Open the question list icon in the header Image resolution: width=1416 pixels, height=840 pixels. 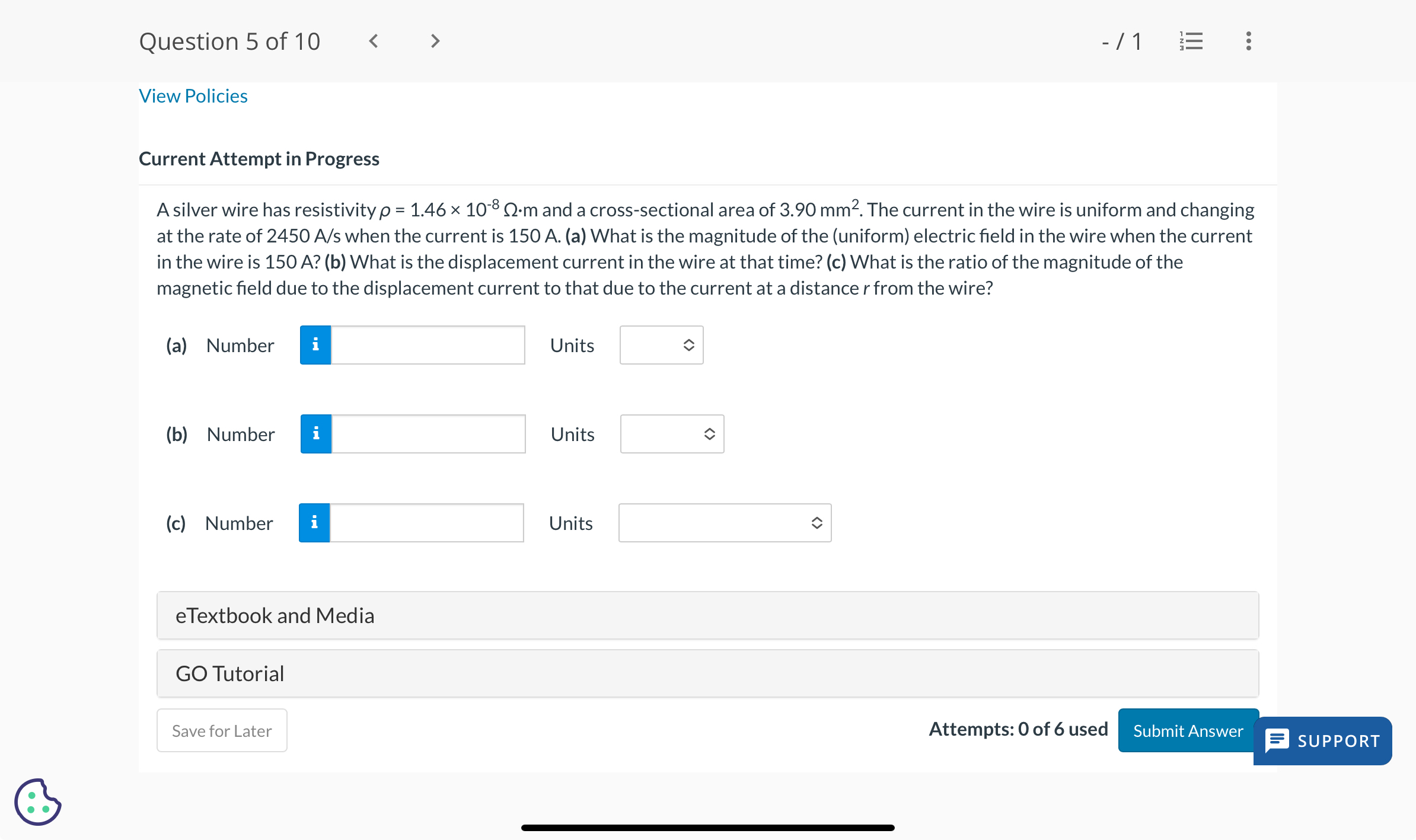[x=1192, y=41]
